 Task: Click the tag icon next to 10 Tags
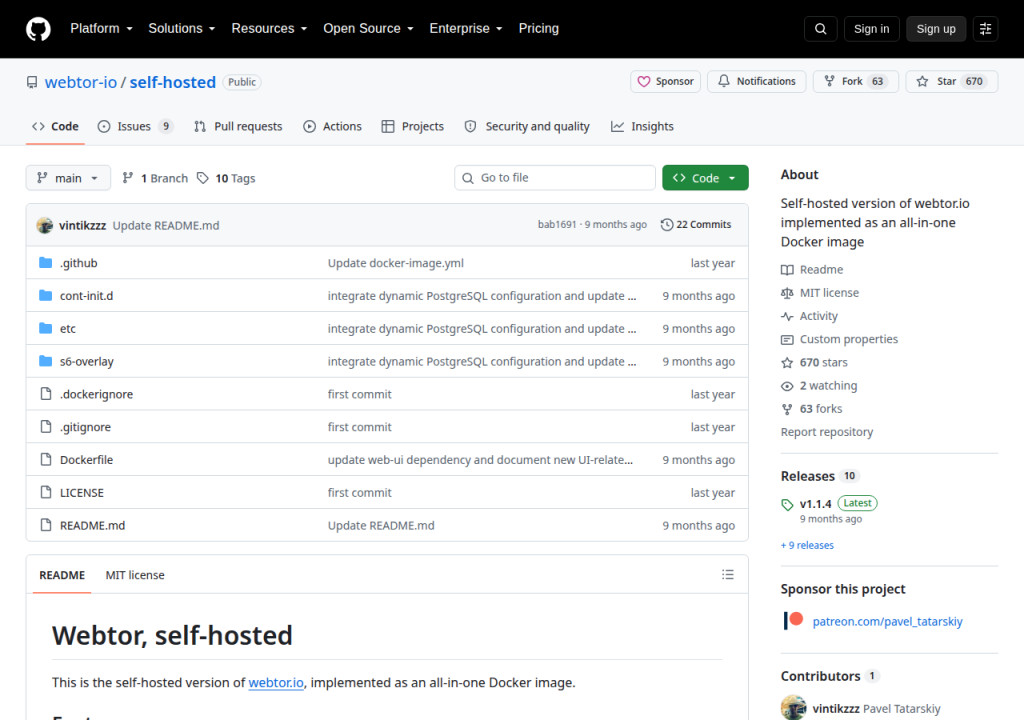tap(203, 178)
